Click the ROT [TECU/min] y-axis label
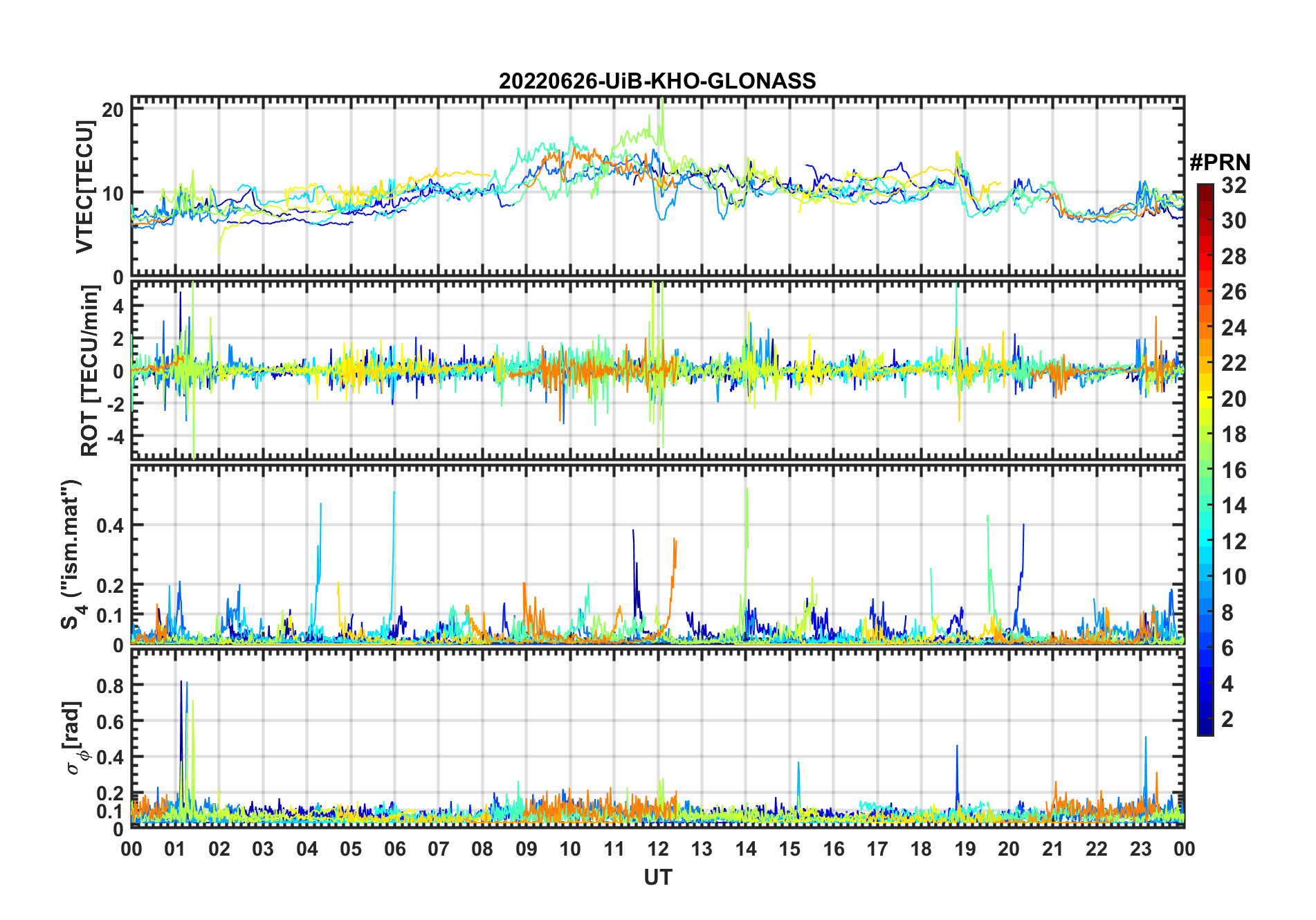Viewport: 1316px width, 920px height. pyautogui.click(x=89, y=371)
